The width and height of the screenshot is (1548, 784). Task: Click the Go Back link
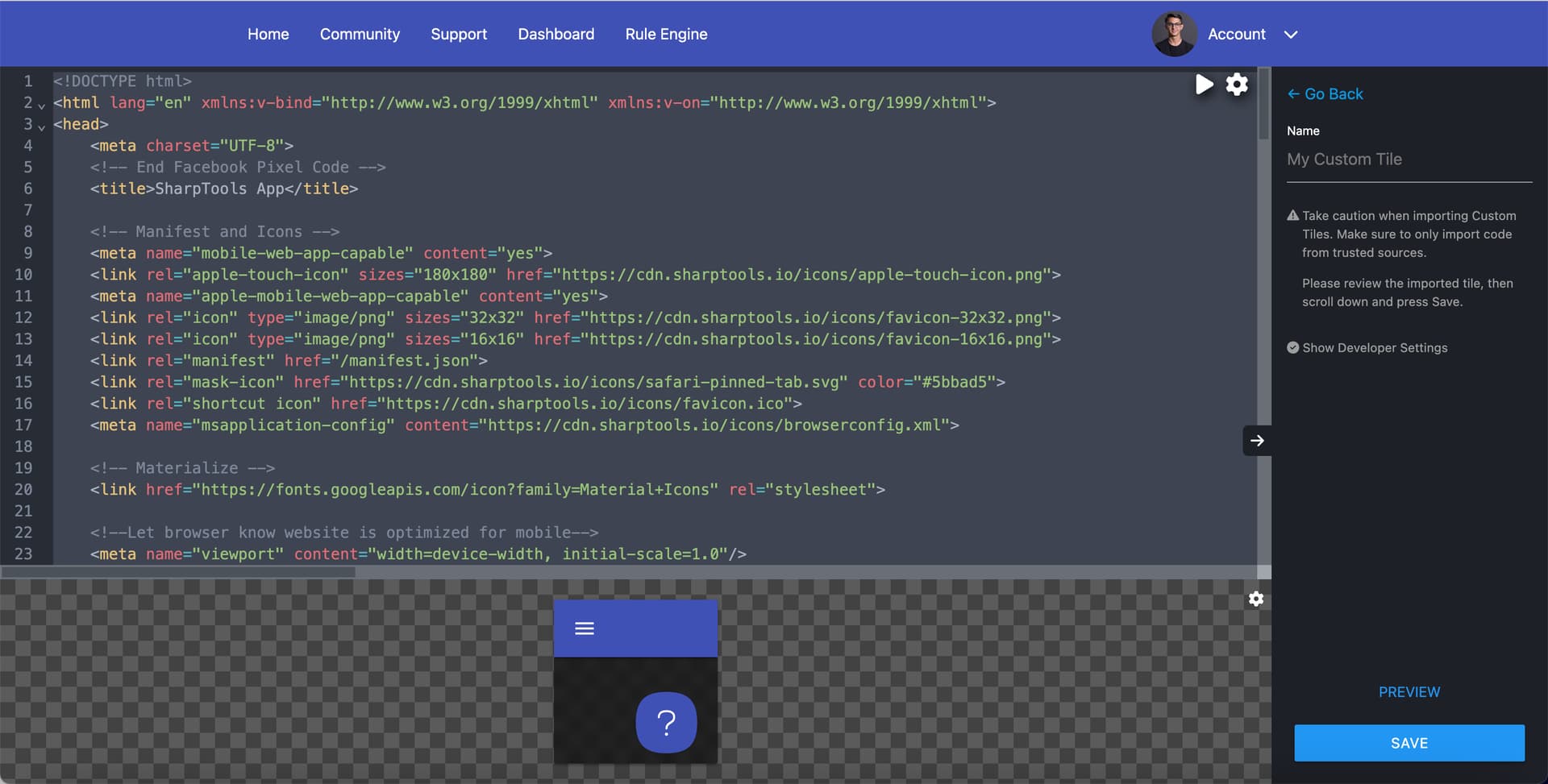click(1325, 94)
